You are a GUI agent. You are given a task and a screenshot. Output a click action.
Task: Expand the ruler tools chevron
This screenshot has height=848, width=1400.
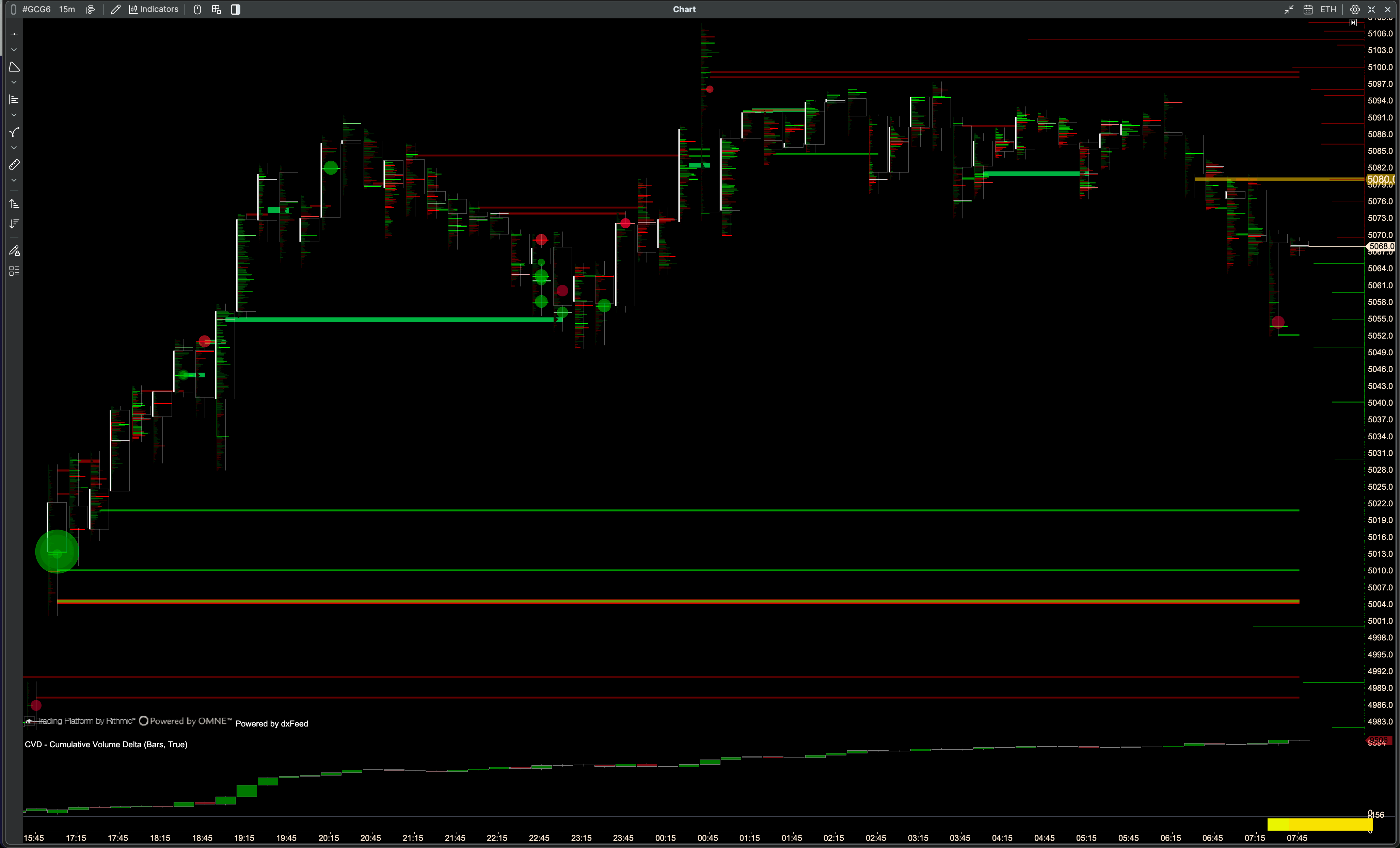[x=14, y=181]
